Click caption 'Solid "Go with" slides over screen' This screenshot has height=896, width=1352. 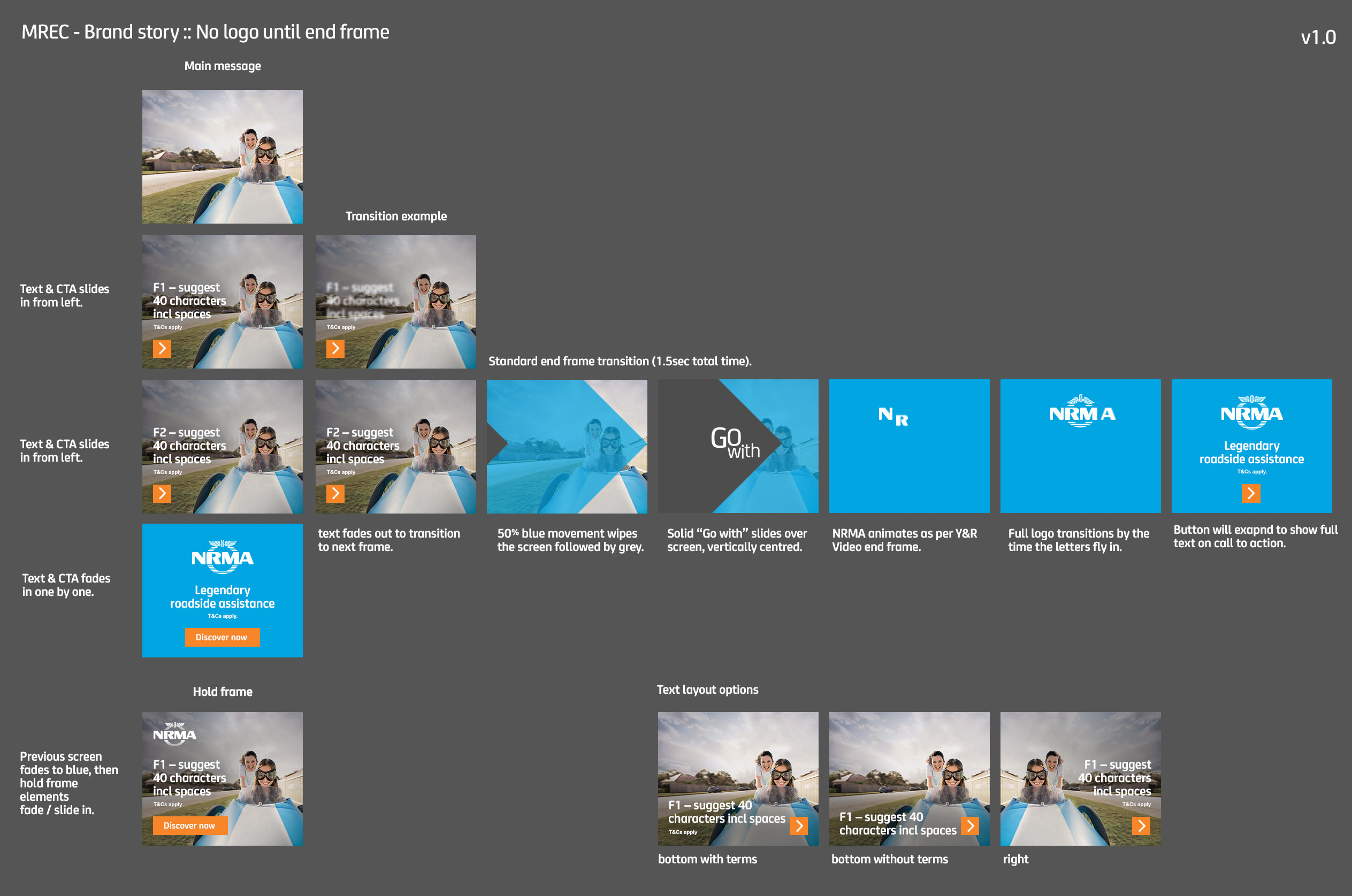[737, 540]
